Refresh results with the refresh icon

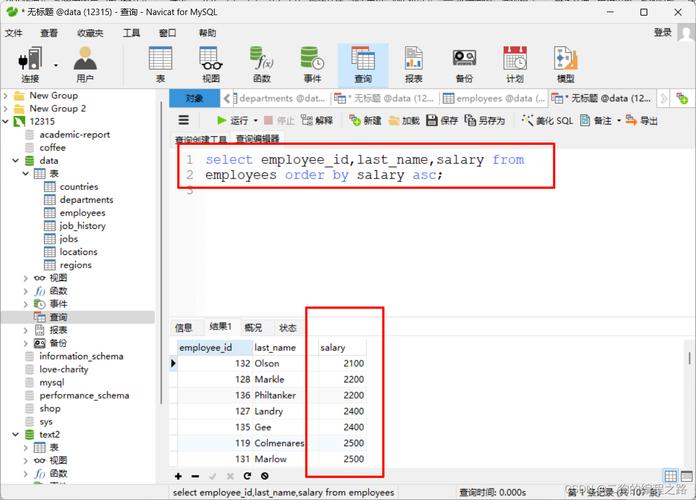click(x=247, y=476)
